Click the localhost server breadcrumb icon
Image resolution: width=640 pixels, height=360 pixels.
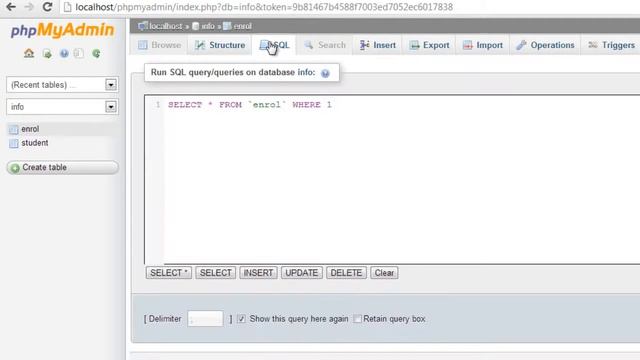[x=142, y=26]
